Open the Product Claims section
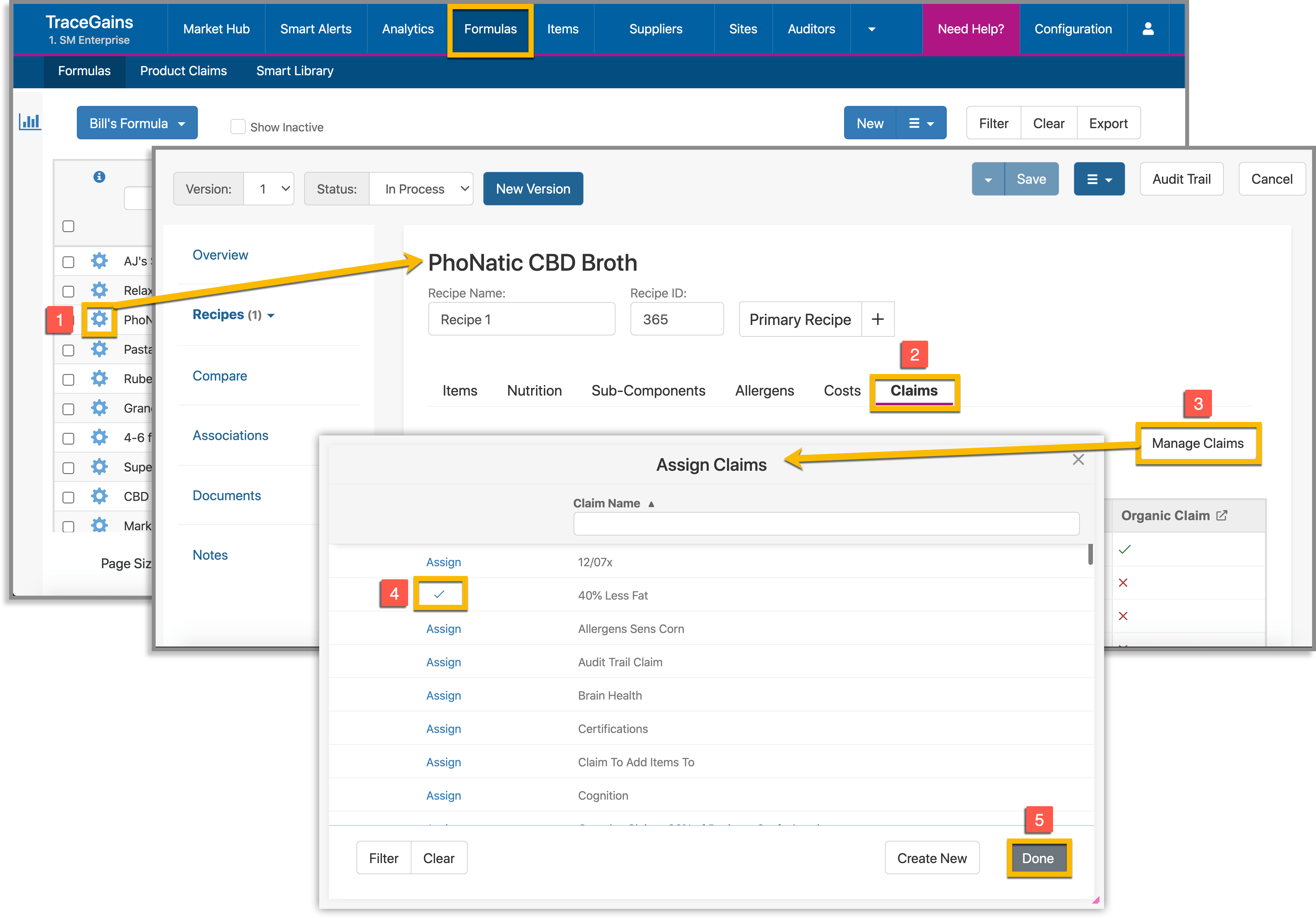 tap(183, 71)
